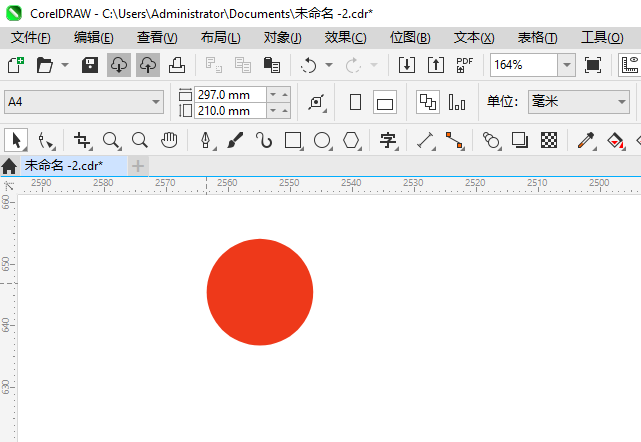Screen dimensions: 641x442
Task: Click the Paste clipboard icon
Action: (x=272, y=65)
